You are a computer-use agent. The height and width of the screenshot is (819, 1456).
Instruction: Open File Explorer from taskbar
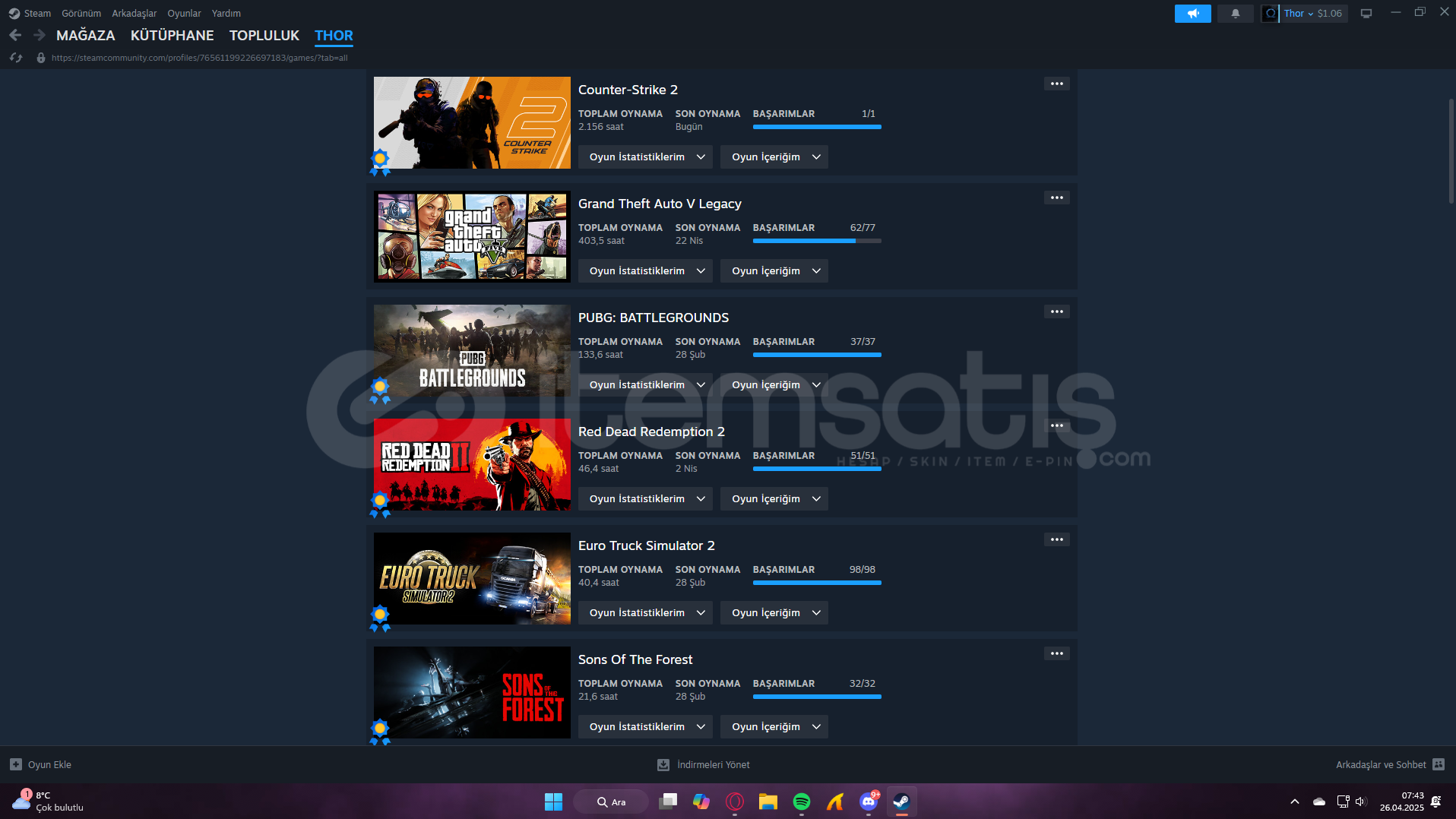coord(768,802)
